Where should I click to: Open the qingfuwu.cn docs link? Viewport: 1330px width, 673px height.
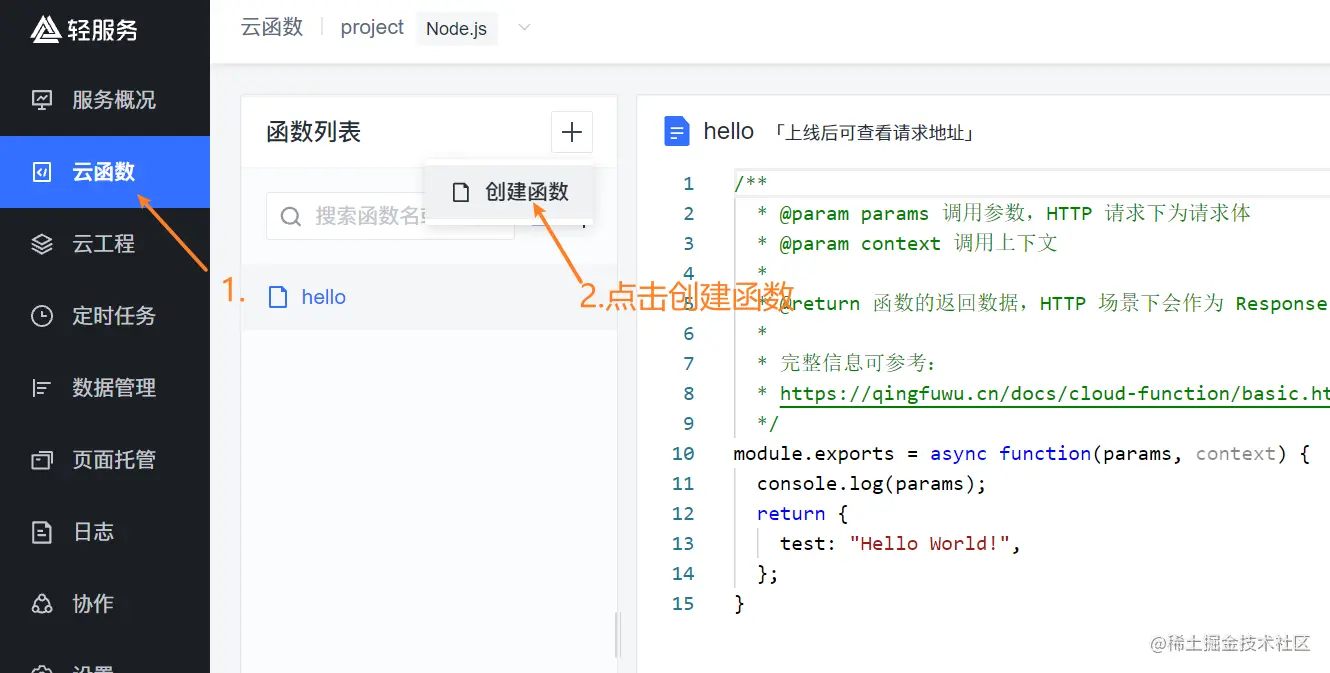tap(1054, 393)
